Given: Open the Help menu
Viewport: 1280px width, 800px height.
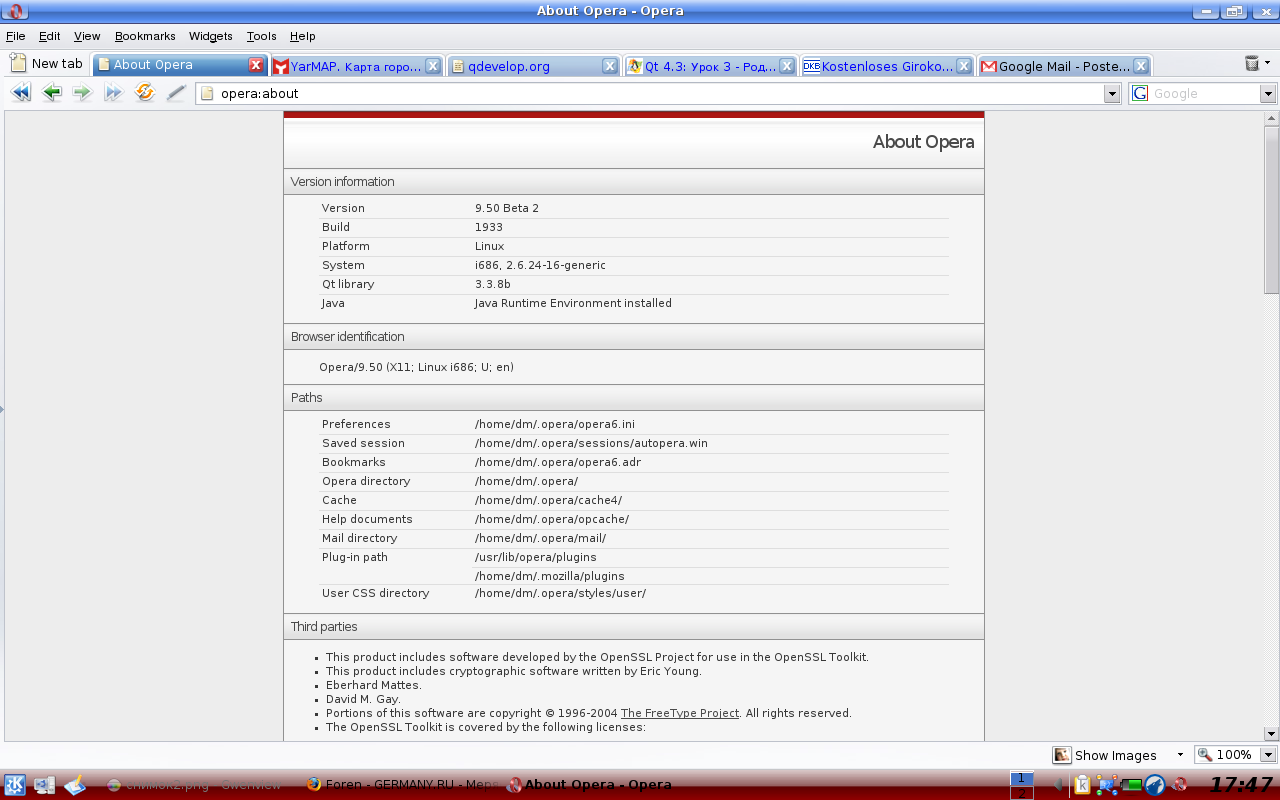Looking at the screenshot, I should pos(302,36).
